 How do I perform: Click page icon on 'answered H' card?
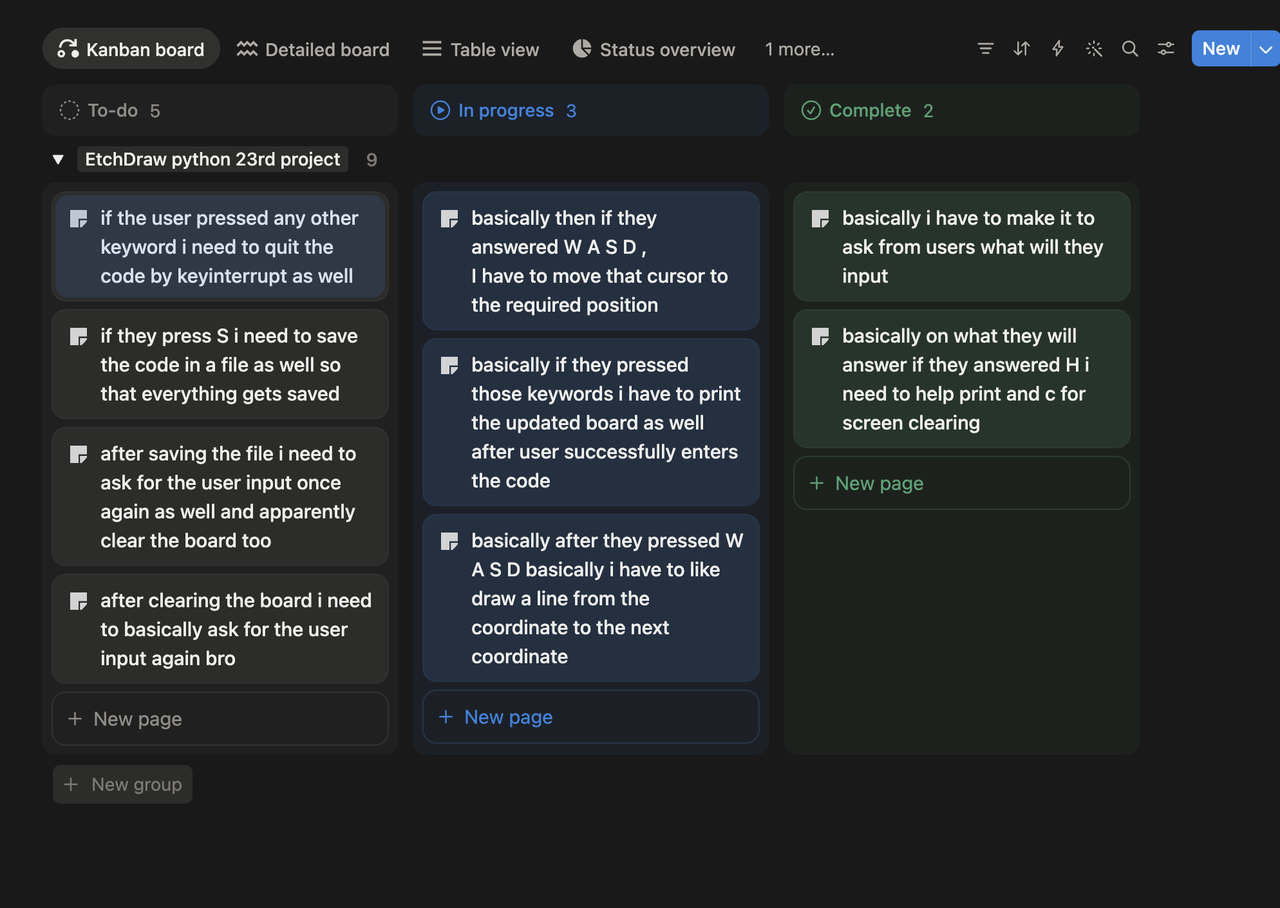click(820, 337)
